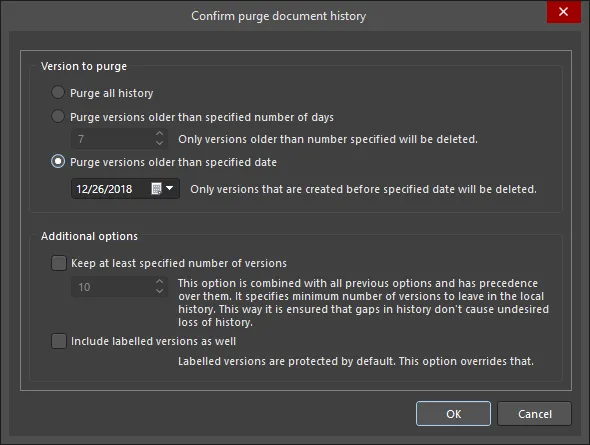Confirm the purge with OK
The width and height of the screenshot is (590, 445).
pyautogui.click(x=453, y=414)
